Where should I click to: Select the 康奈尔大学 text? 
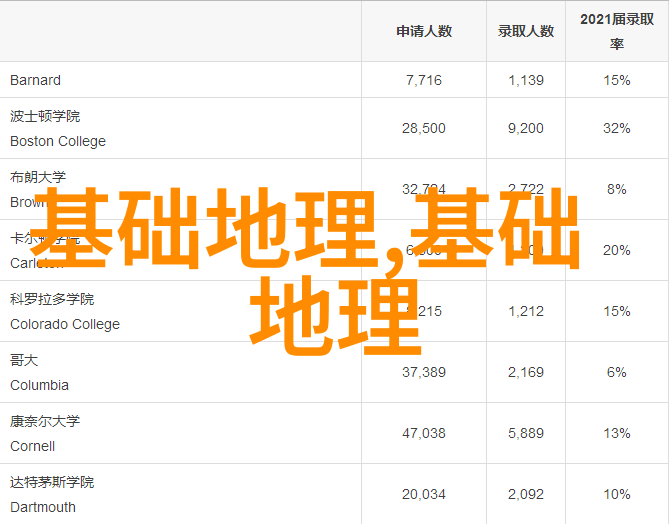tap(45, 421)
